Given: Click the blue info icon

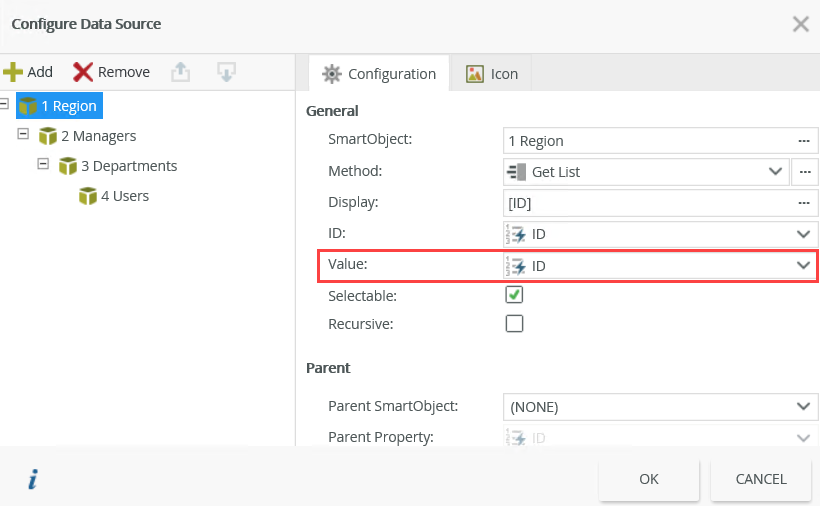Looking at the screenshot, I should coord(32,480).
